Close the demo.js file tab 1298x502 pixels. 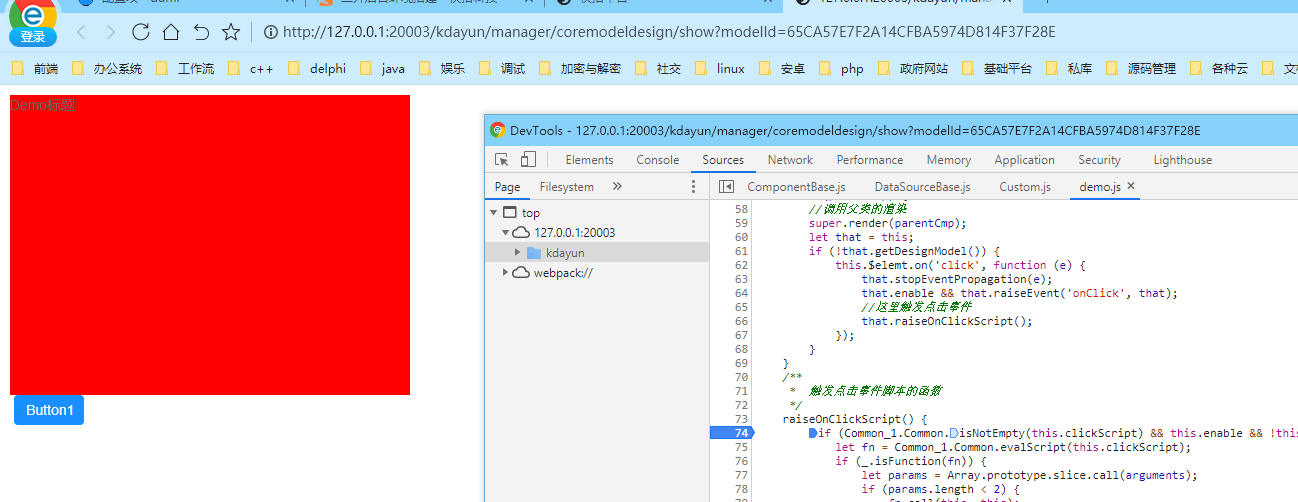1131,186
